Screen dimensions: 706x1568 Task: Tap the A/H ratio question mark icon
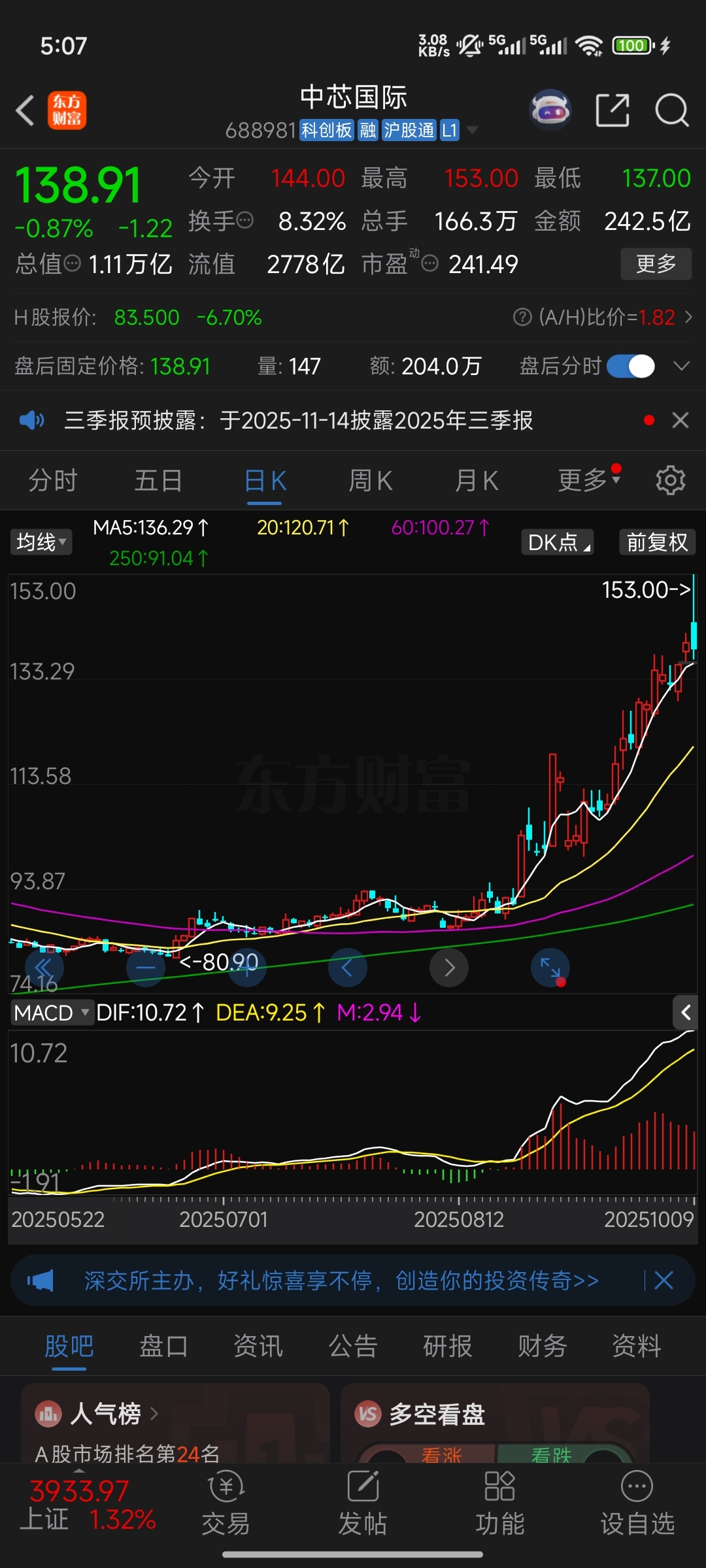(x=522, y=318)
